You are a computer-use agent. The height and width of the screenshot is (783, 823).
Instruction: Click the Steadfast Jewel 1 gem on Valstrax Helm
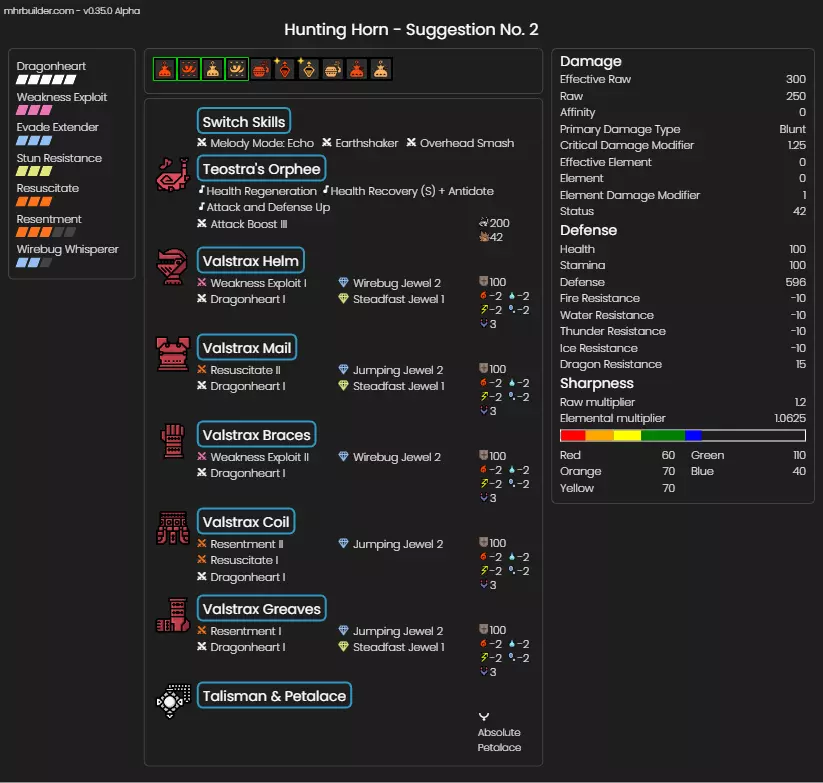[343, 299]
